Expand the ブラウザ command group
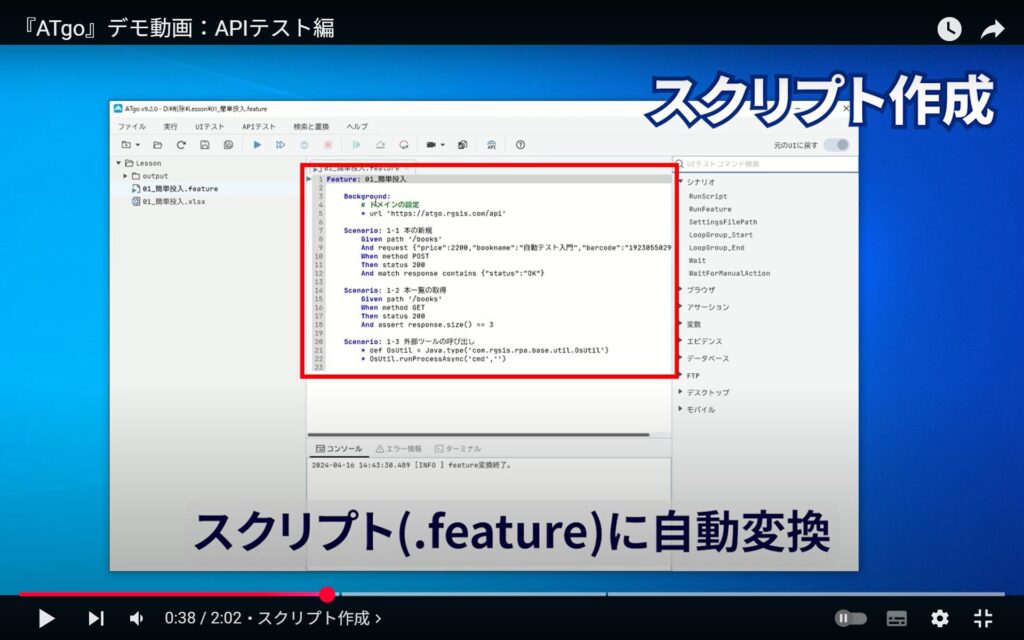 pos(681,289)
